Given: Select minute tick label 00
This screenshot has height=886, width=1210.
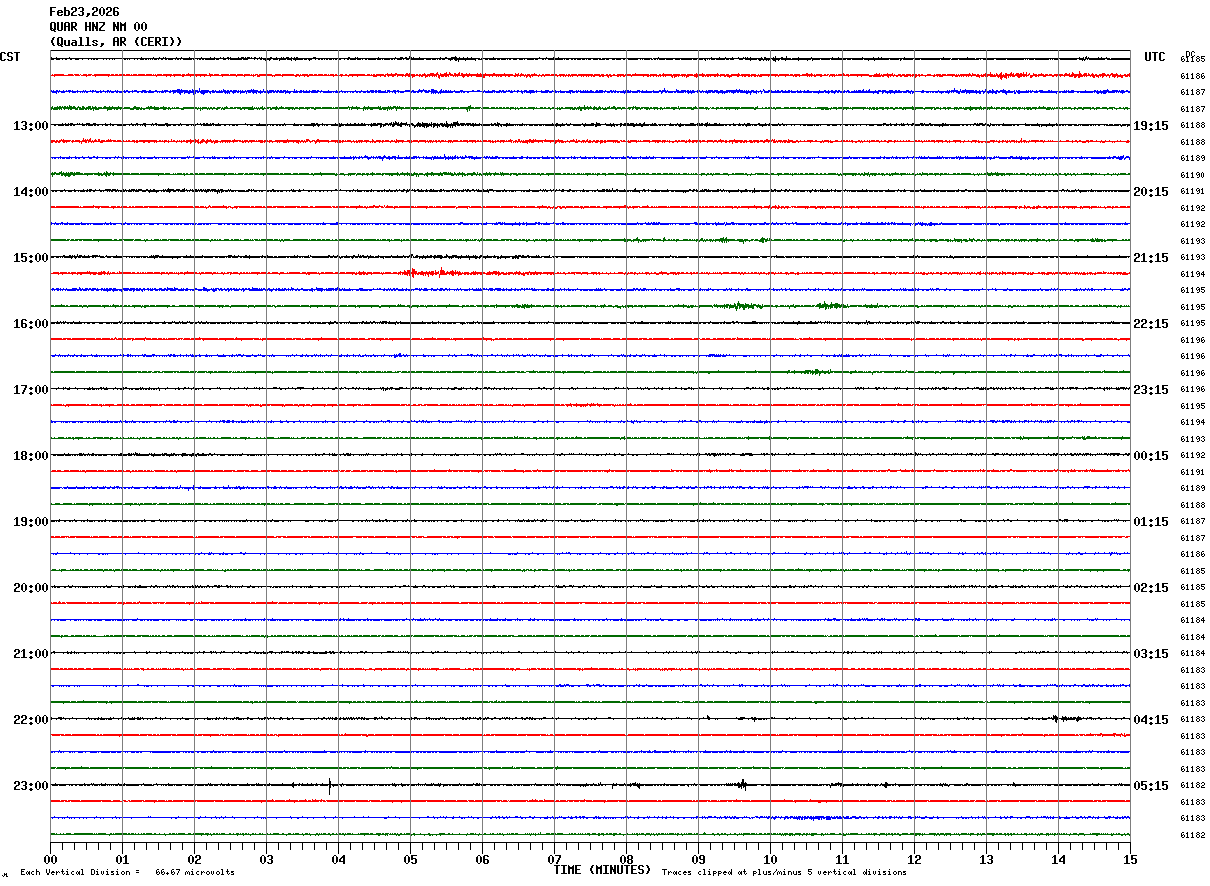Looking at the screenshot, I should coord(51,859).
